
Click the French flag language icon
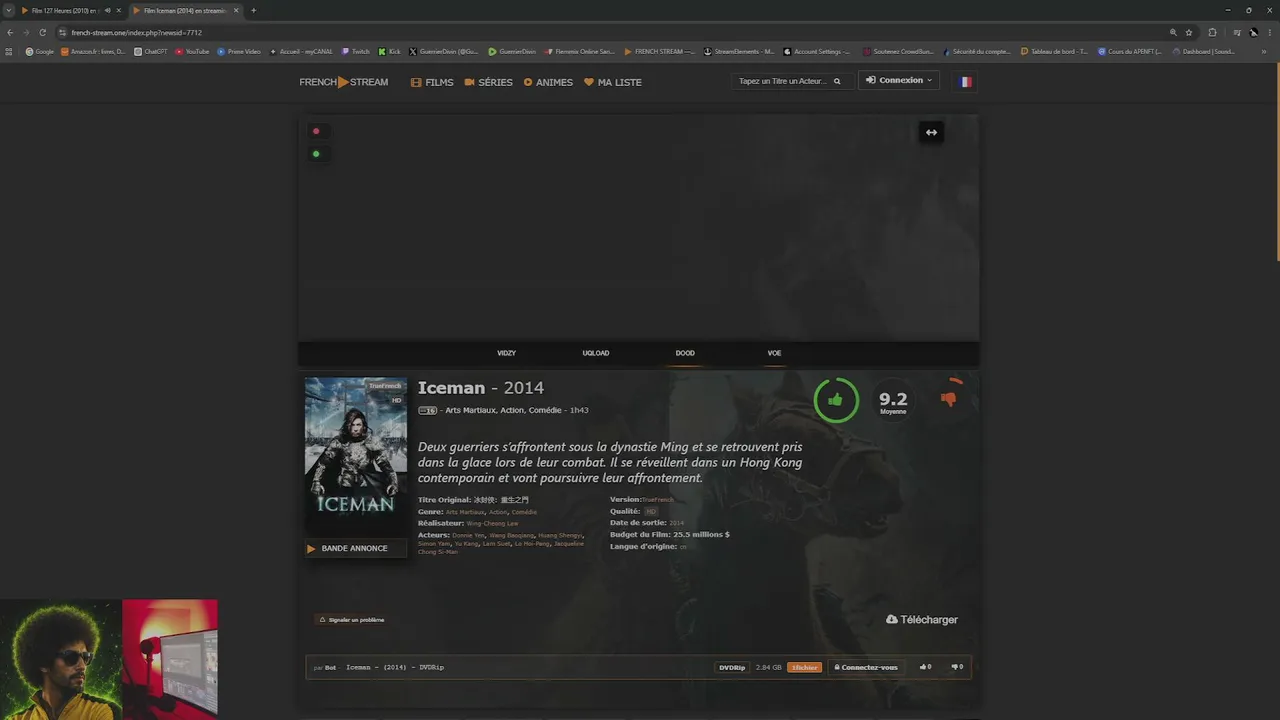(965, 82)
